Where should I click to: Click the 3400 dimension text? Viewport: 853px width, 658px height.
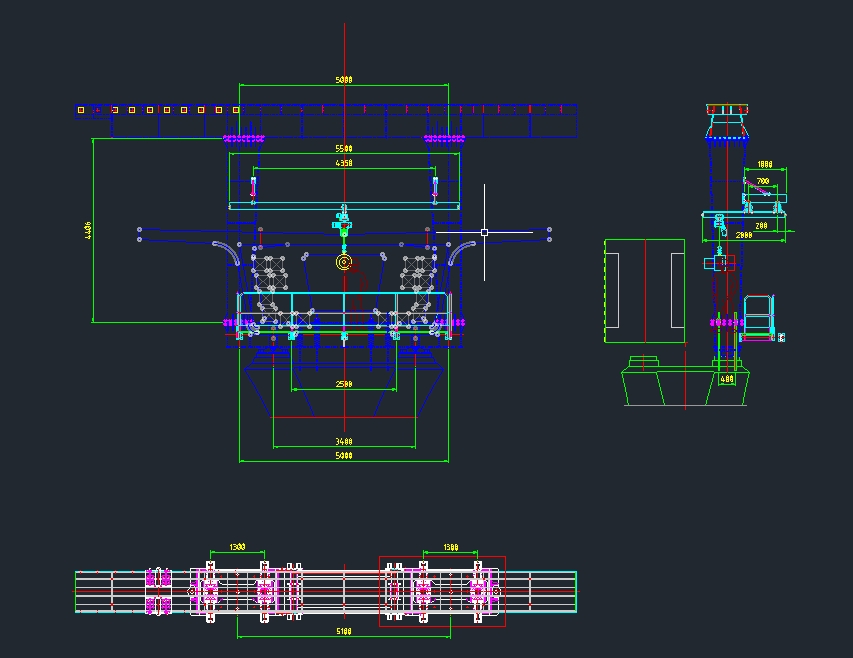click(344, 442)
